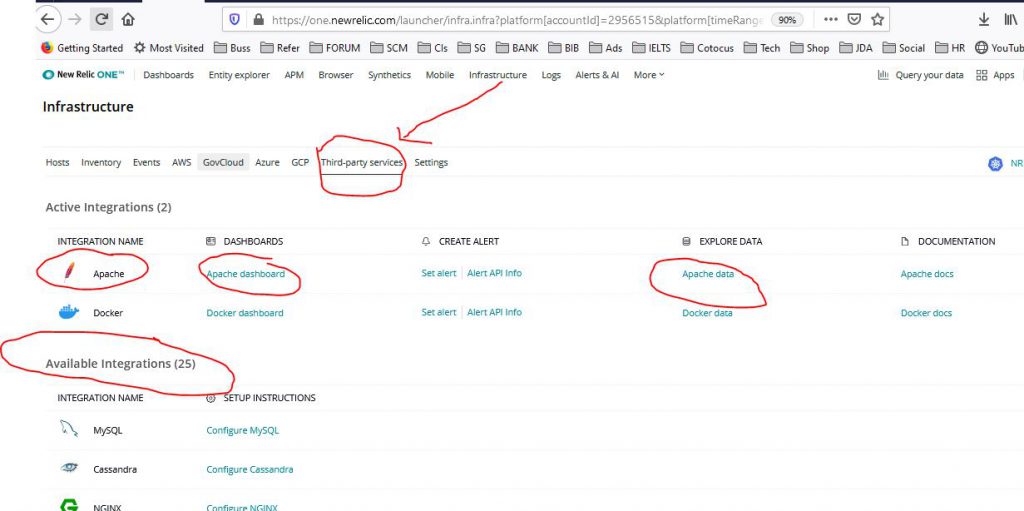This screenshot has height=511, width=1024.
Task: Open the Infrastructure menu item
Action: [497, 75]
